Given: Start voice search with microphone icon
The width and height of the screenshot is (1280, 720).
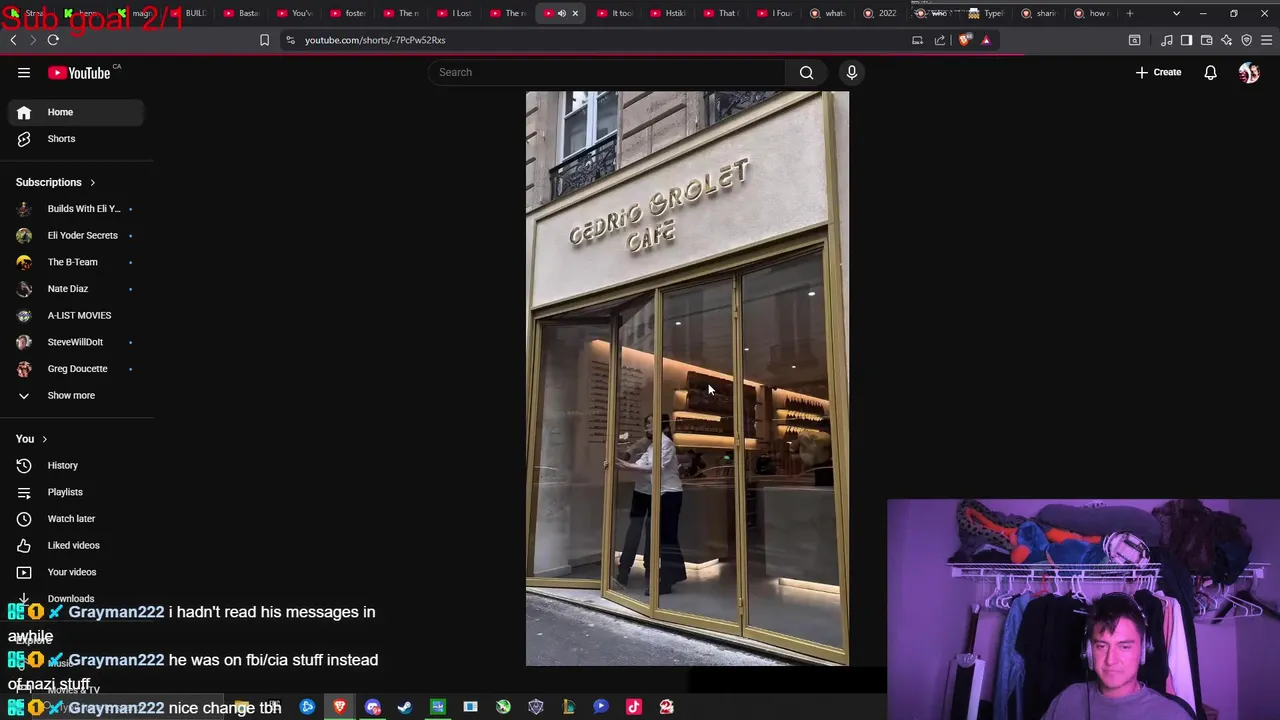Looking at the screenshot, I should (x=852, y=72).
